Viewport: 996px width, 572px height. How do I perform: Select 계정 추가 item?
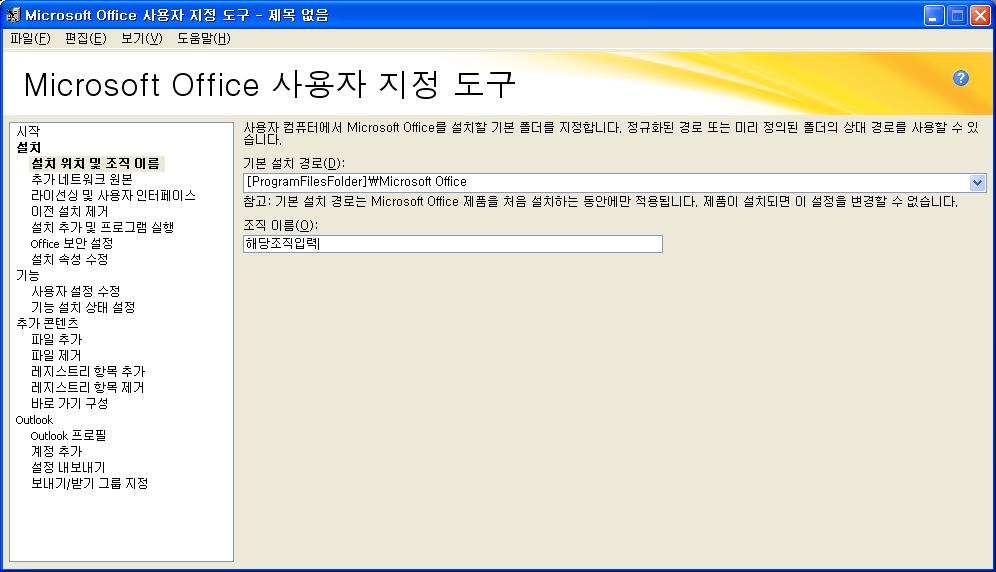point(57,451)
